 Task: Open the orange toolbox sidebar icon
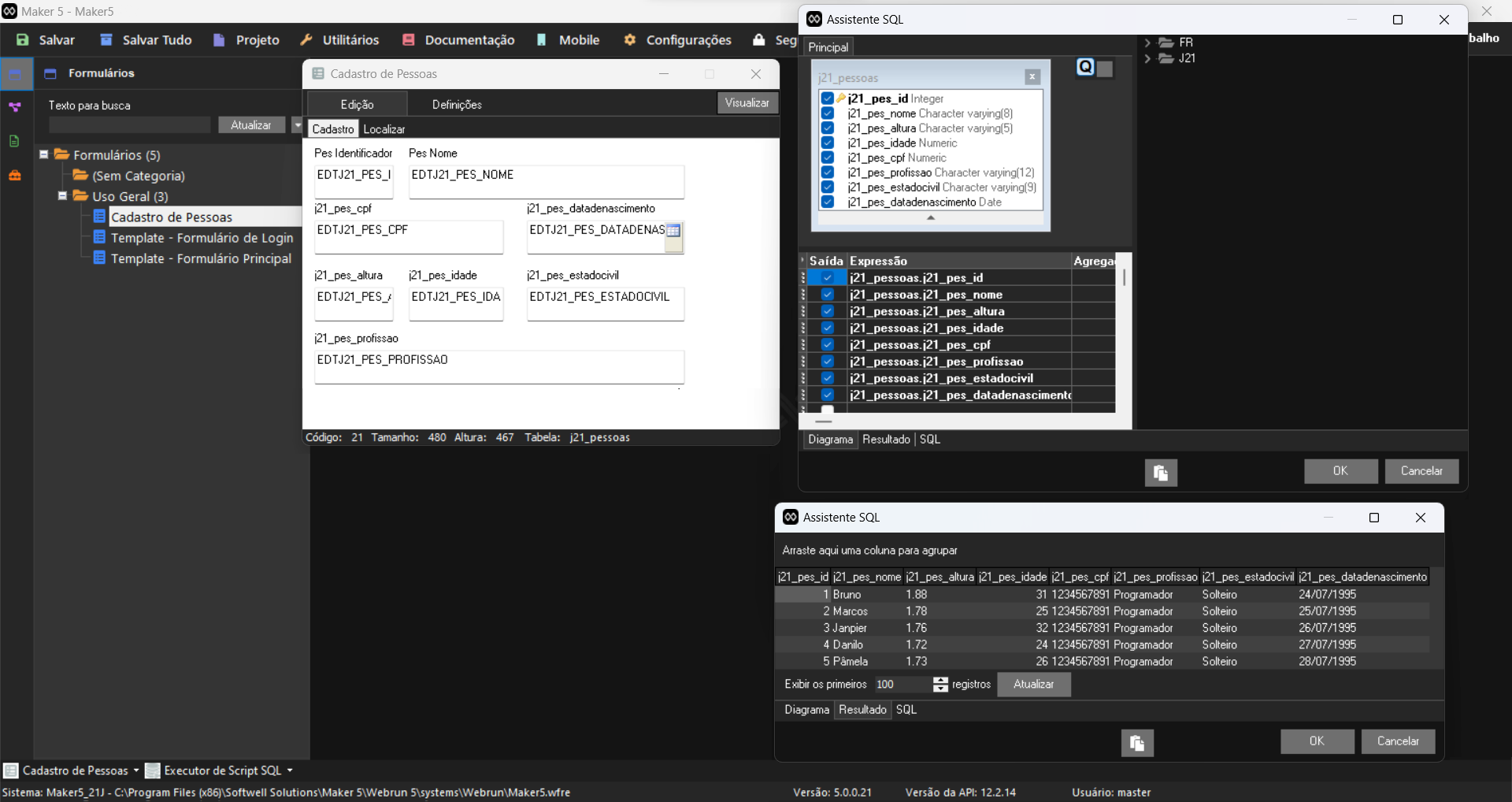pyautogui.click(x=15, y=176)
